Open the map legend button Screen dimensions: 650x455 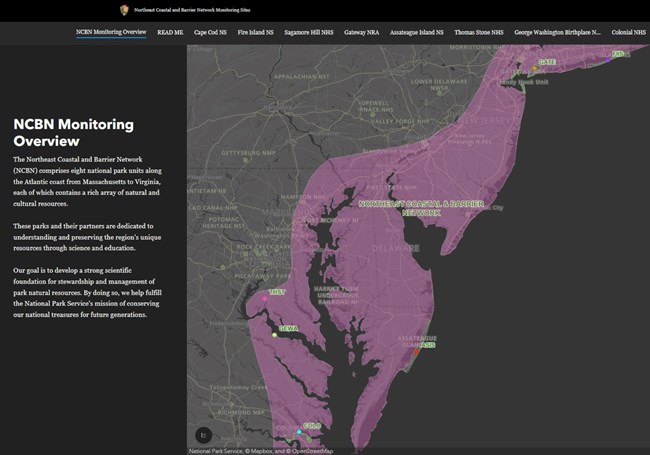(x=204, y=434)
